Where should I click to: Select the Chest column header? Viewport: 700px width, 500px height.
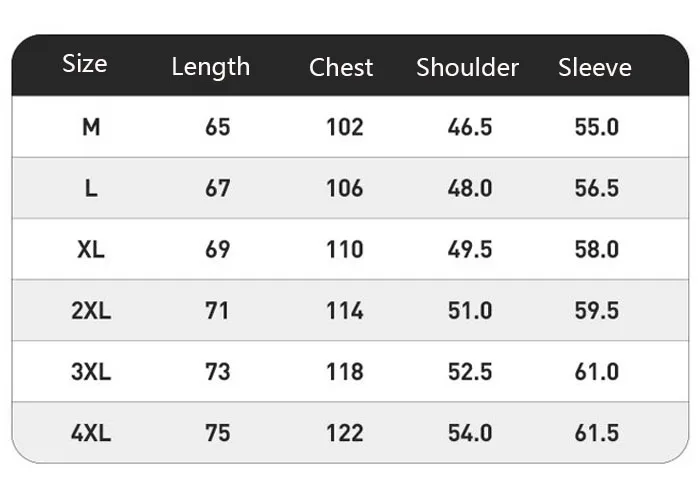[341, 67]
